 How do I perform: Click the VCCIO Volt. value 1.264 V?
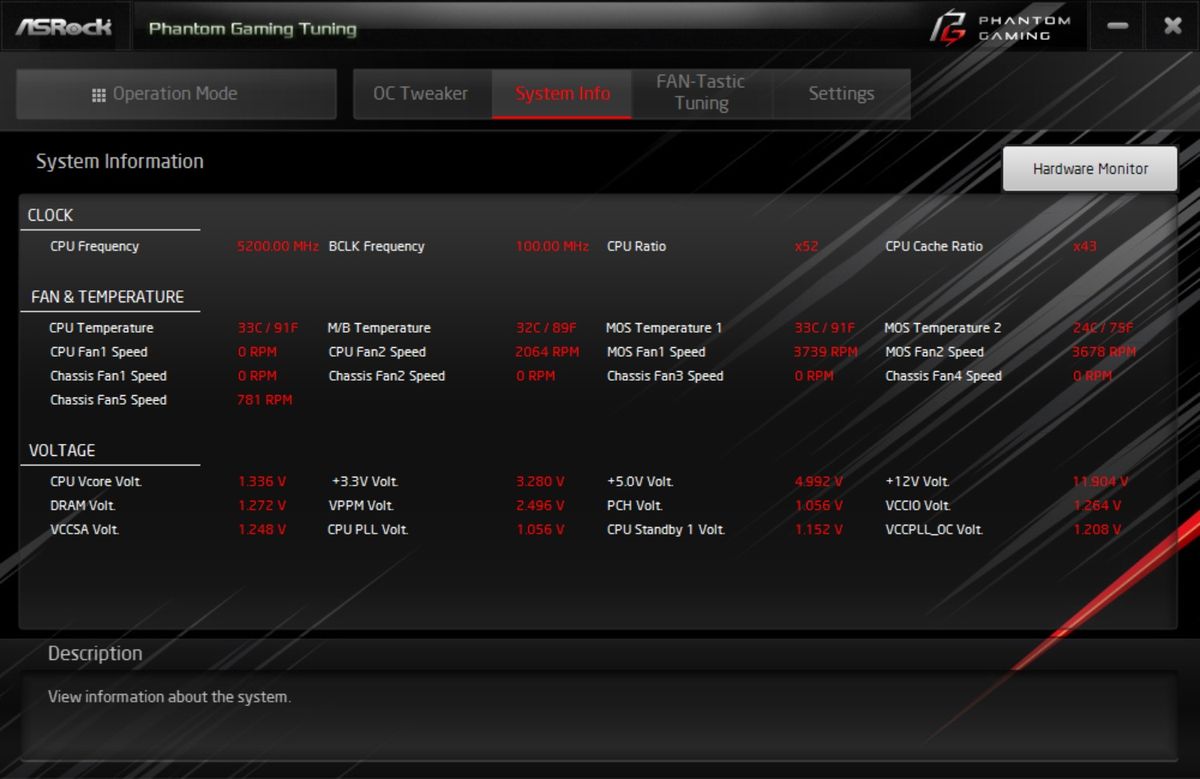coord(1097,506)
